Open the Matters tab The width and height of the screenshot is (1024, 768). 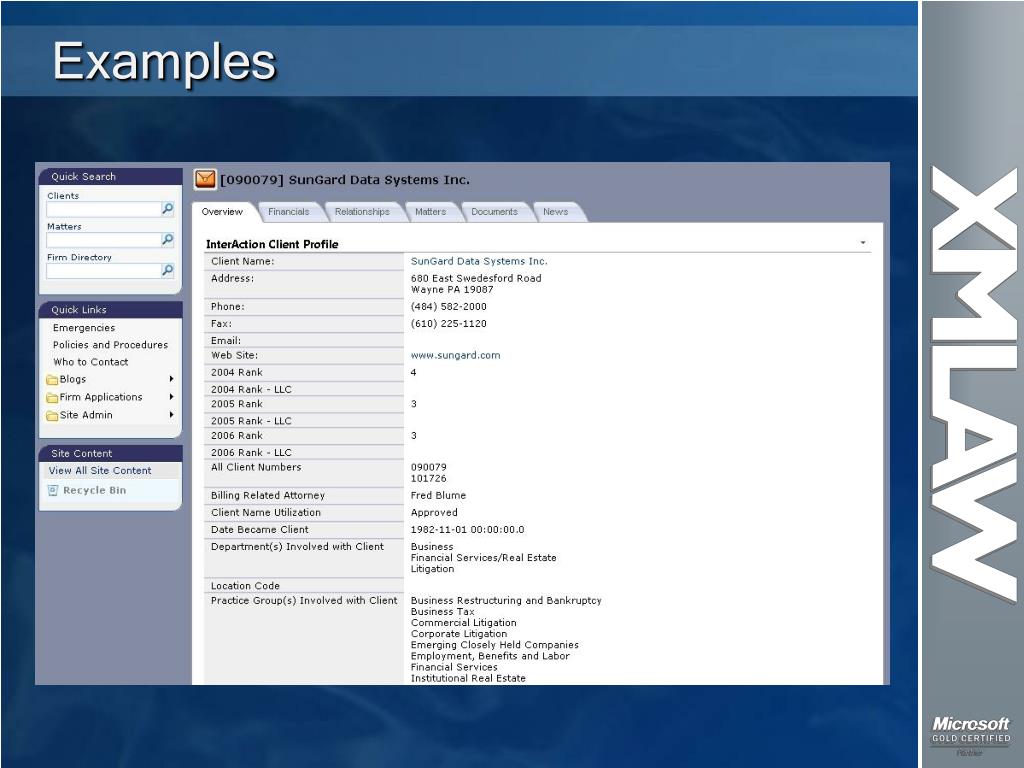[x=430, y=212]
